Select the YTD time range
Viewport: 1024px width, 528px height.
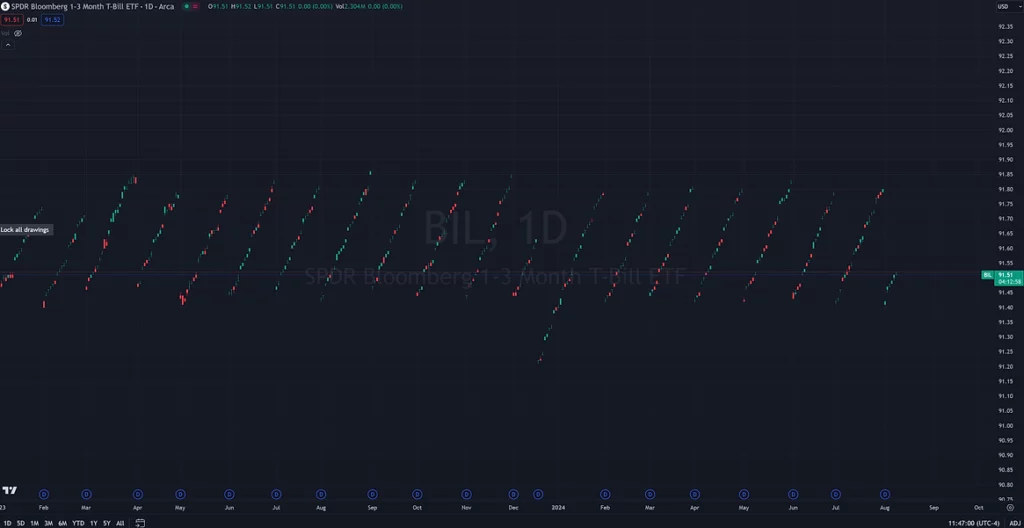pyautogui.click(x=78, y=523)
